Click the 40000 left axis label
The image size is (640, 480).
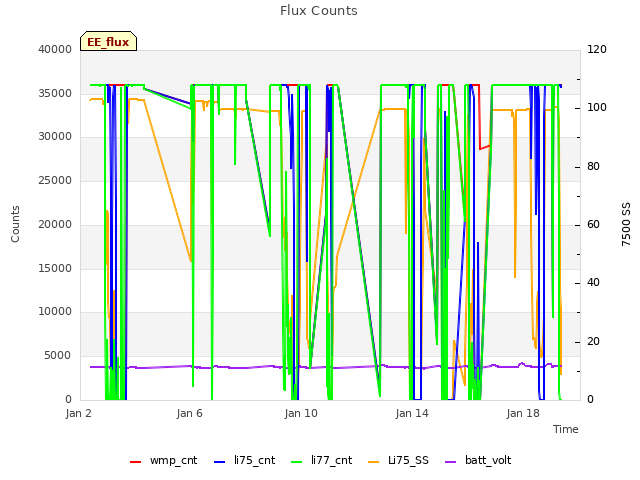coord(55,49)
